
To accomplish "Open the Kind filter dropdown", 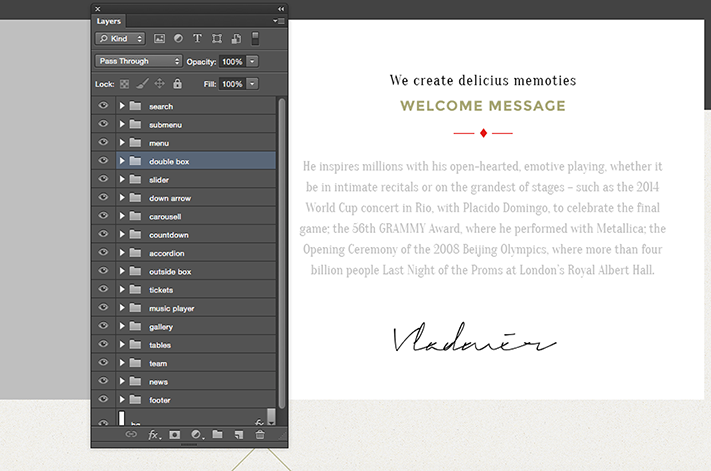I will click(120, 39).
